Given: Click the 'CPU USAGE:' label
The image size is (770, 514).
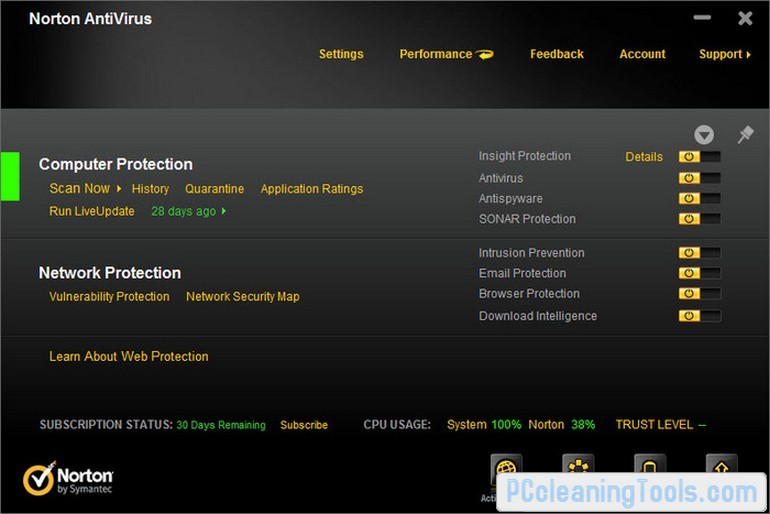Looking at the screenshot, I should point(397,425).
